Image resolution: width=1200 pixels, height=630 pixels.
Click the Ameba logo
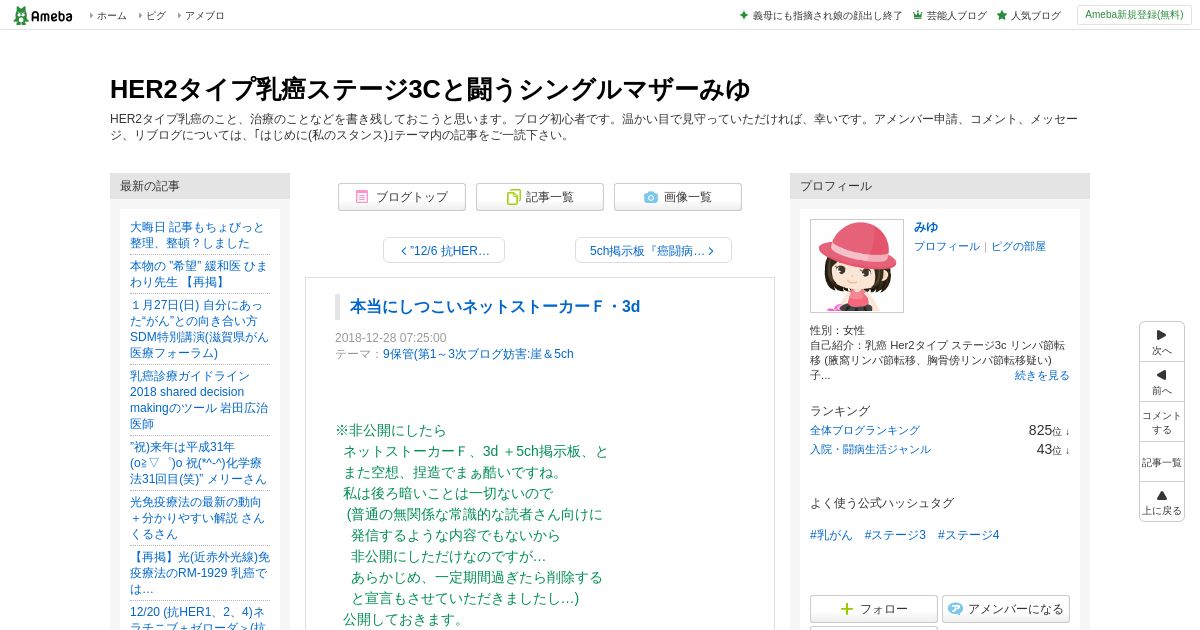pos(43,15)
